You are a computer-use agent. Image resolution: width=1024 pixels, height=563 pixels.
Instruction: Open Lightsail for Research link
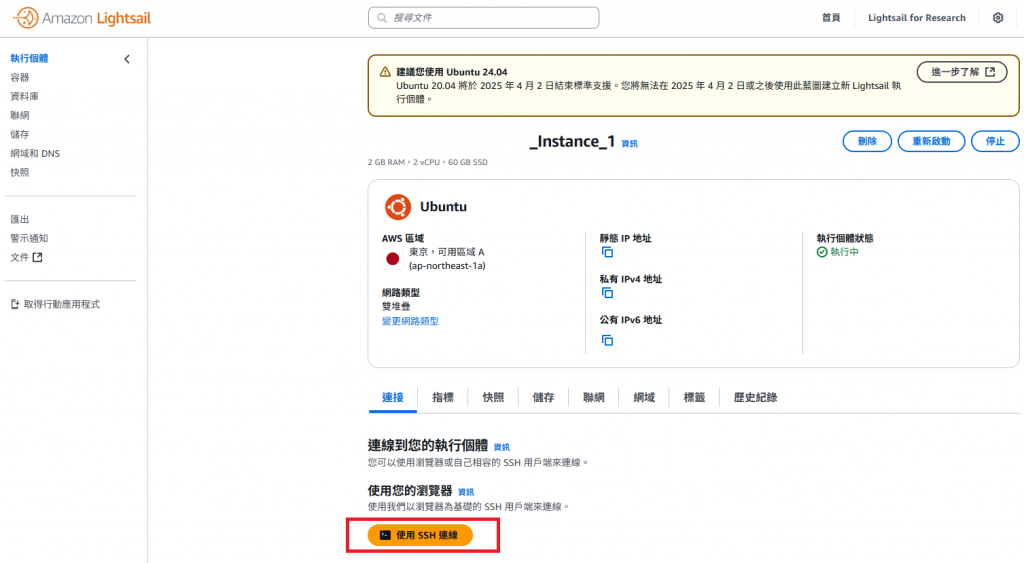[x=916, y=18]
